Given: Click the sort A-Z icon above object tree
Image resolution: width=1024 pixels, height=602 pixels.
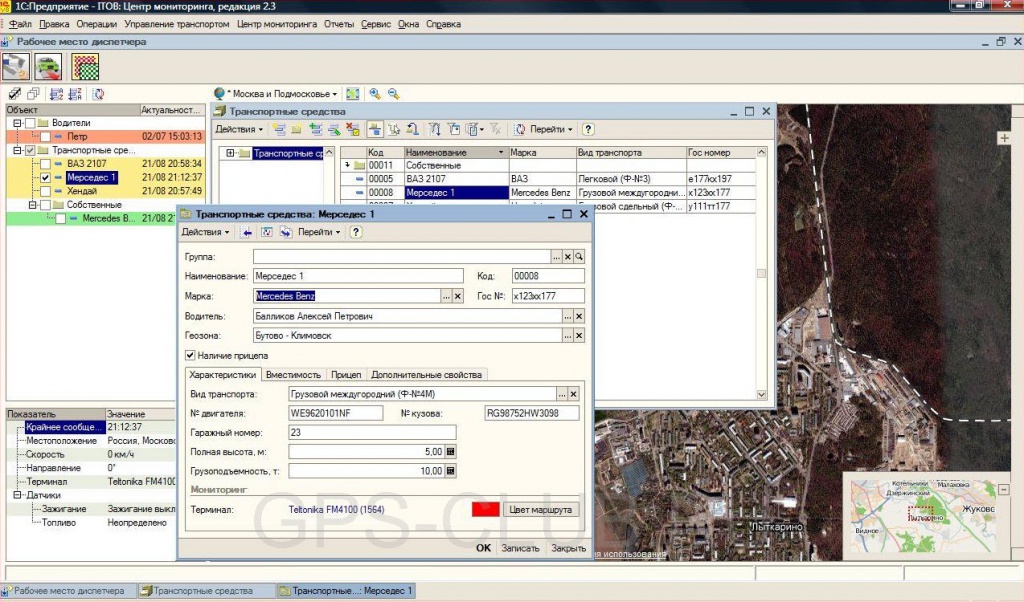Looking at the screenshot, I should click(x=56, y=94).
